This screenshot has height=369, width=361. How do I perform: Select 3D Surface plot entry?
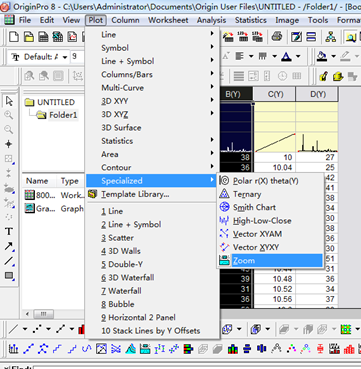click(152, 128)
